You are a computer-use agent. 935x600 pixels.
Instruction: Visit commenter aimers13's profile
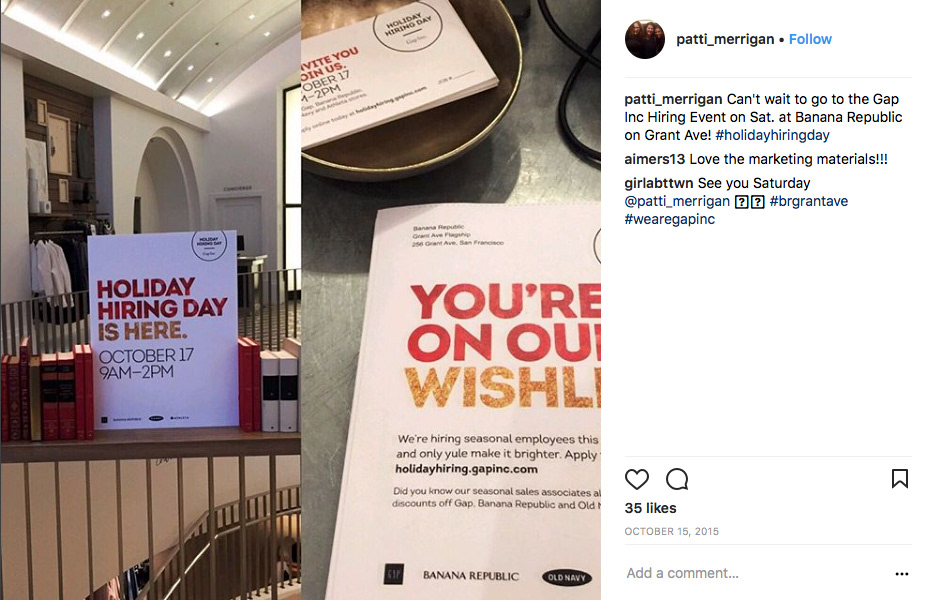click(x=655, y=159)
